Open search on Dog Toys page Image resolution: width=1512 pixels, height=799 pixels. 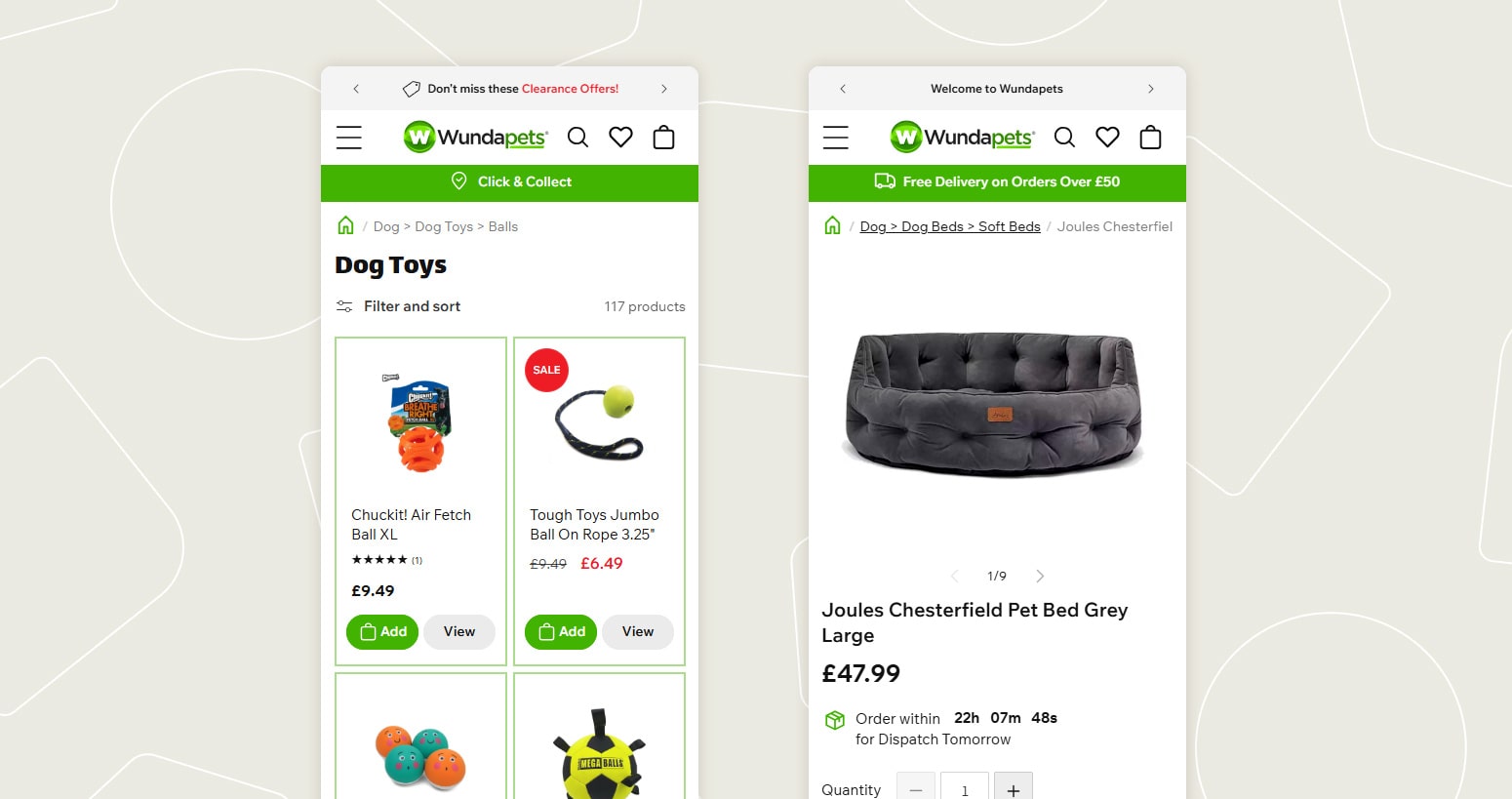click(577, 138)
